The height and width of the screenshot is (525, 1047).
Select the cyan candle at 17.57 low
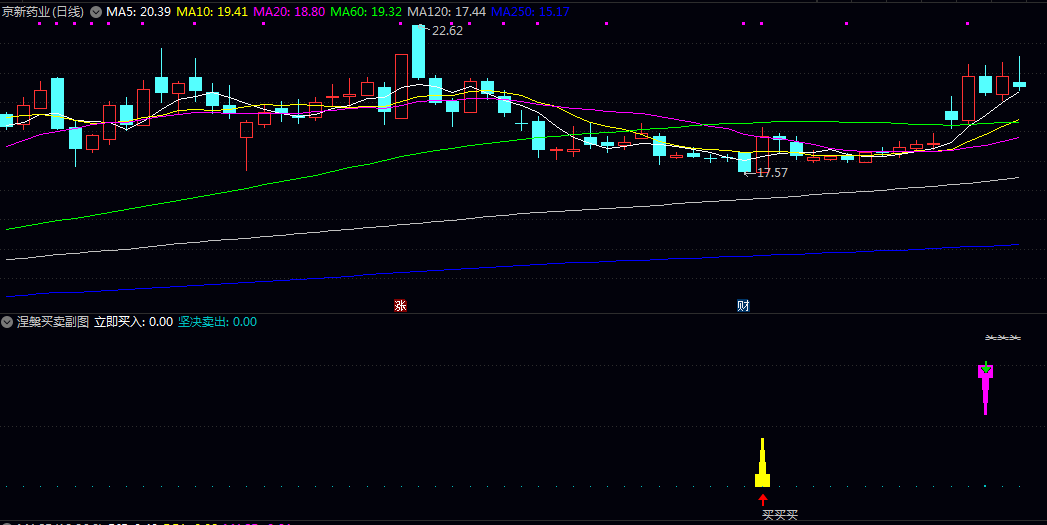[x=745, y=162]
